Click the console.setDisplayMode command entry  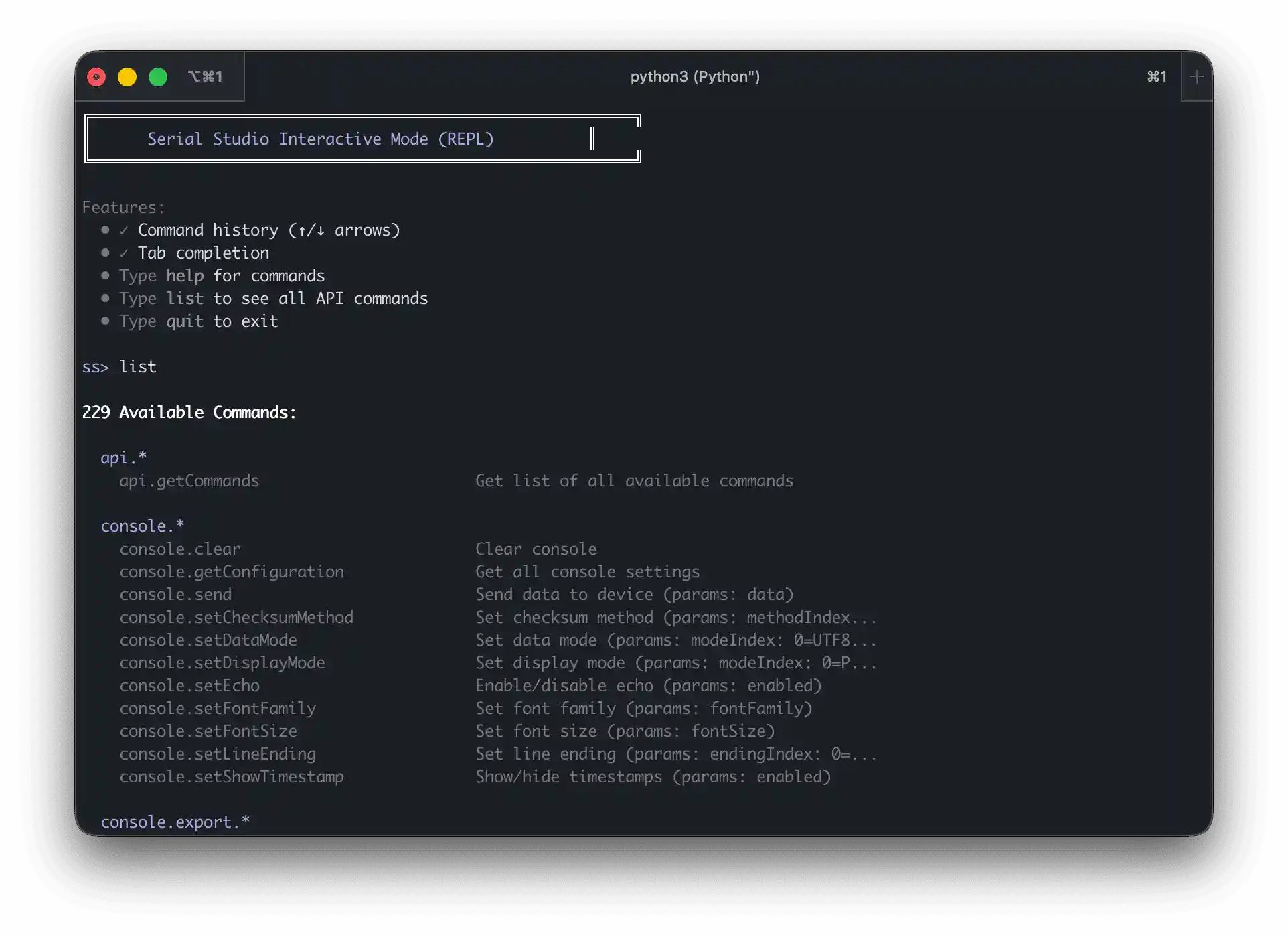[223, 663]
